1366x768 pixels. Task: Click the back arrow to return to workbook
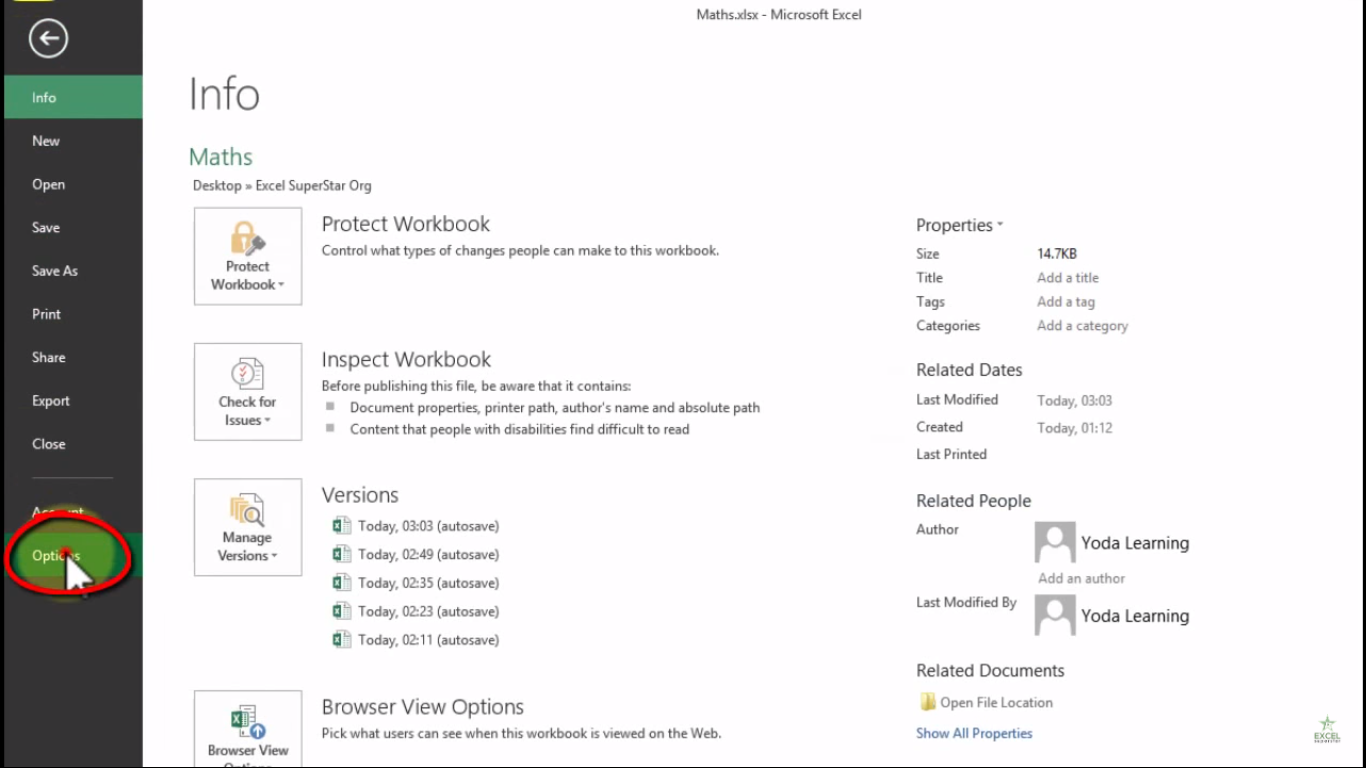pyautogui.click(x=48, y=39)
